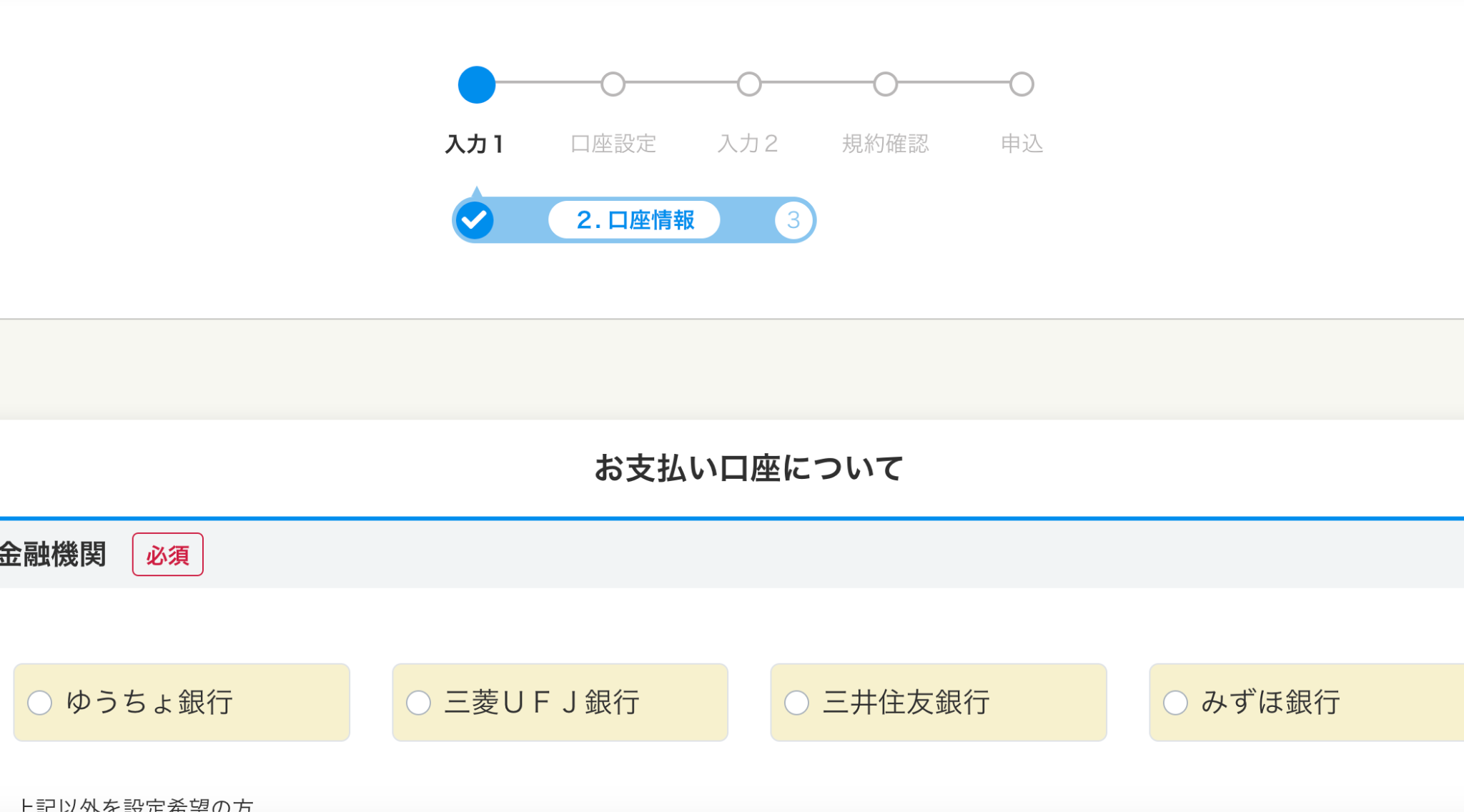
Task: Click the 入力2 step circle marker
Action: 748,84
